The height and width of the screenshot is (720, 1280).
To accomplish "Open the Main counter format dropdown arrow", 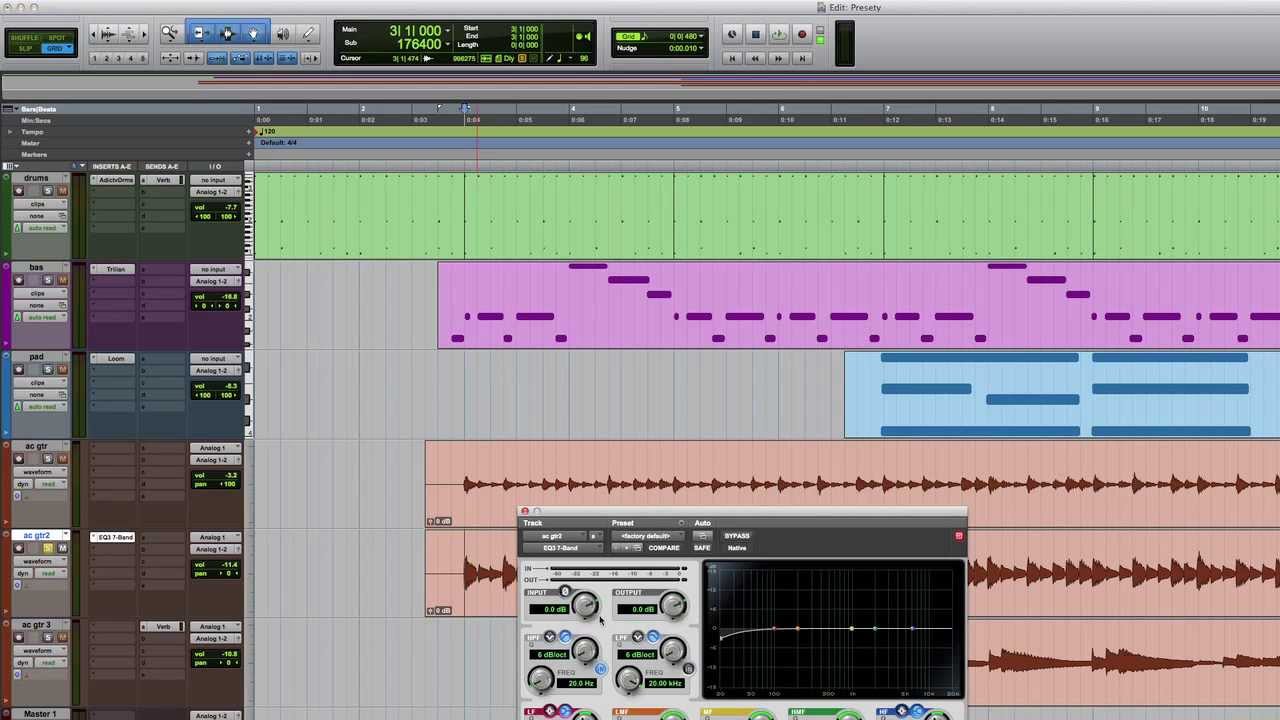I will click(447, 30).
